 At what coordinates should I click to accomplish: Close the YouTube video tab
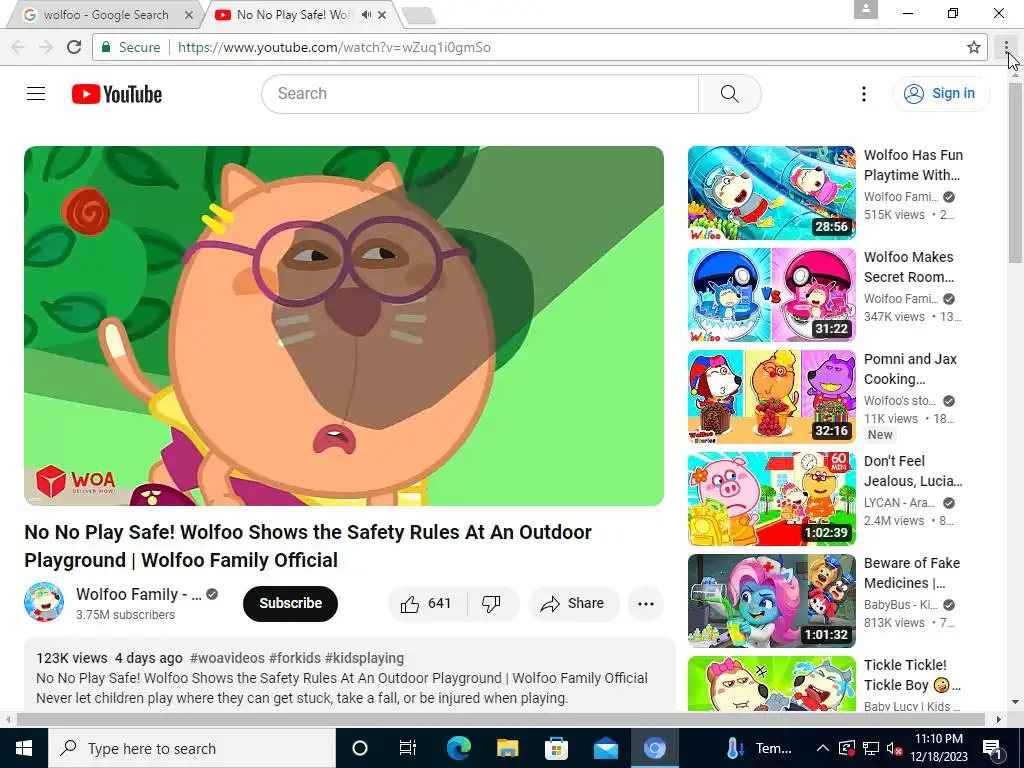tap(382, 14)
